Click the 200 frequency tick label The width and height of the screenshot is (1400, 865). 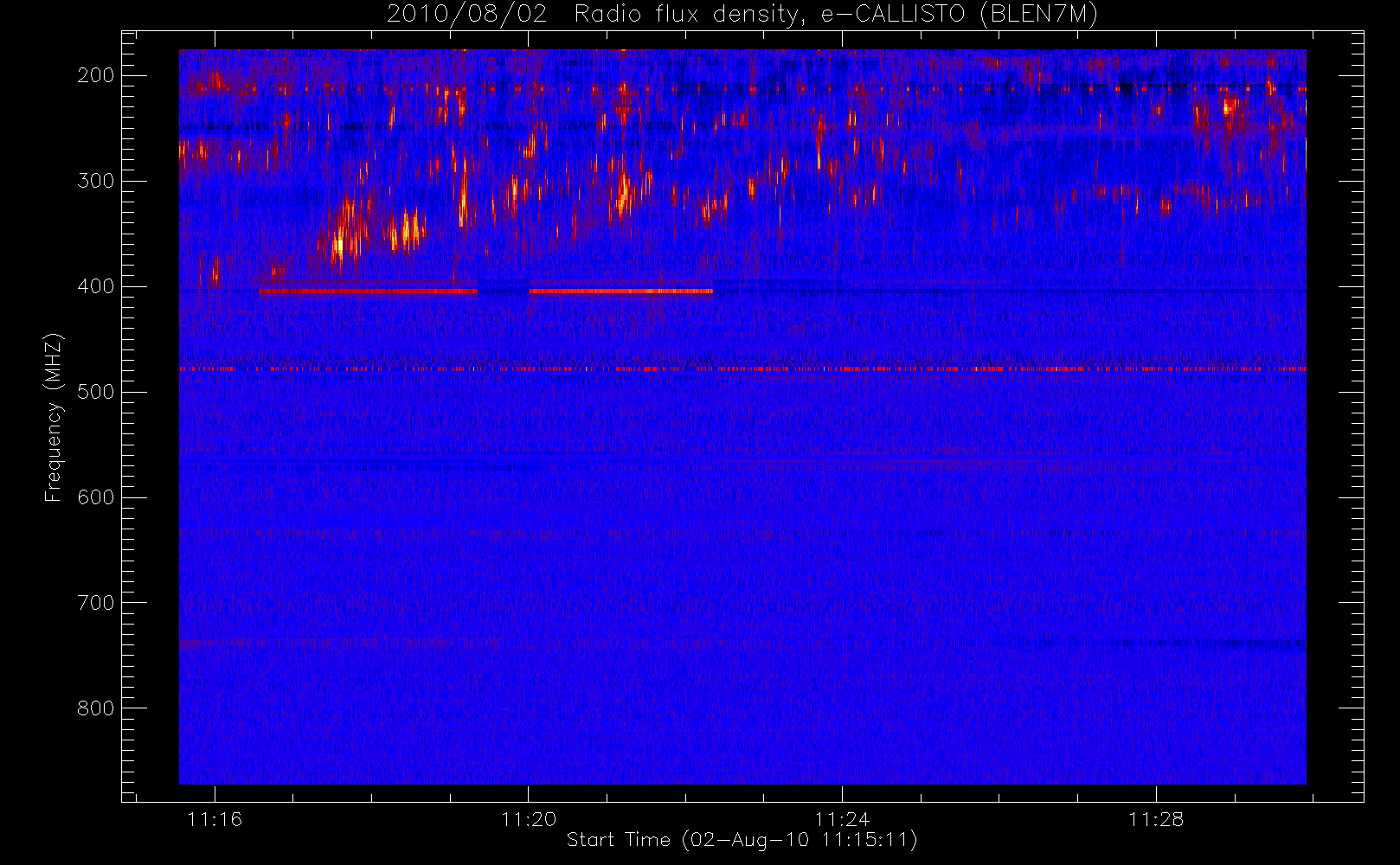[96, 75]
